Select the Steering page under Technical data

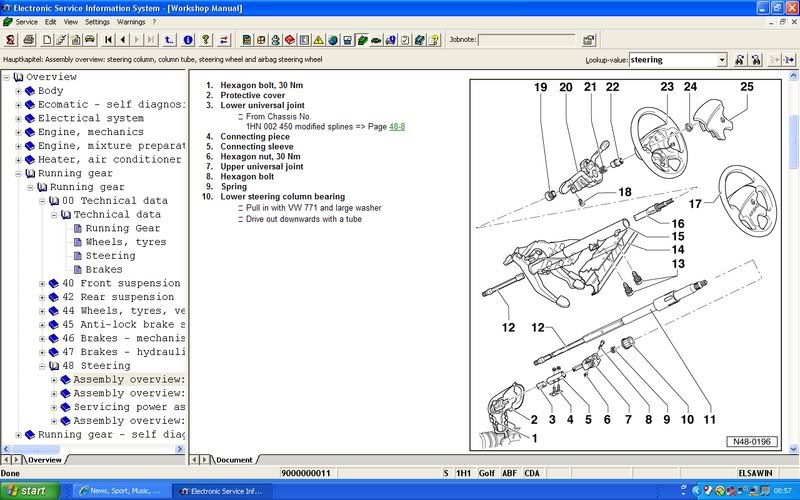[110, 256]
